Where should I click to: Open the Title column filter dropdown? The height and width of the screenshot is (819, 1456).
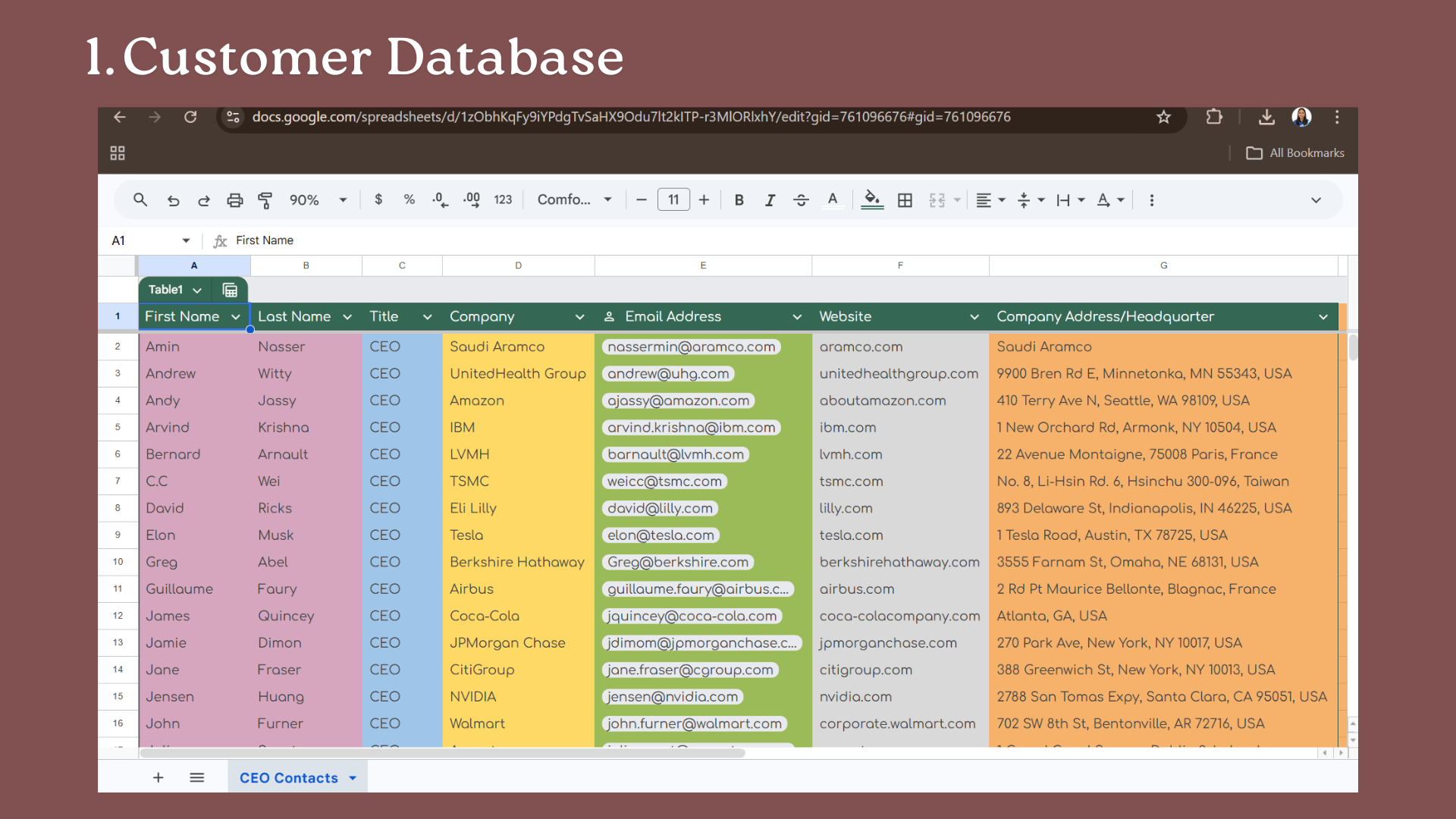[428, 317]
